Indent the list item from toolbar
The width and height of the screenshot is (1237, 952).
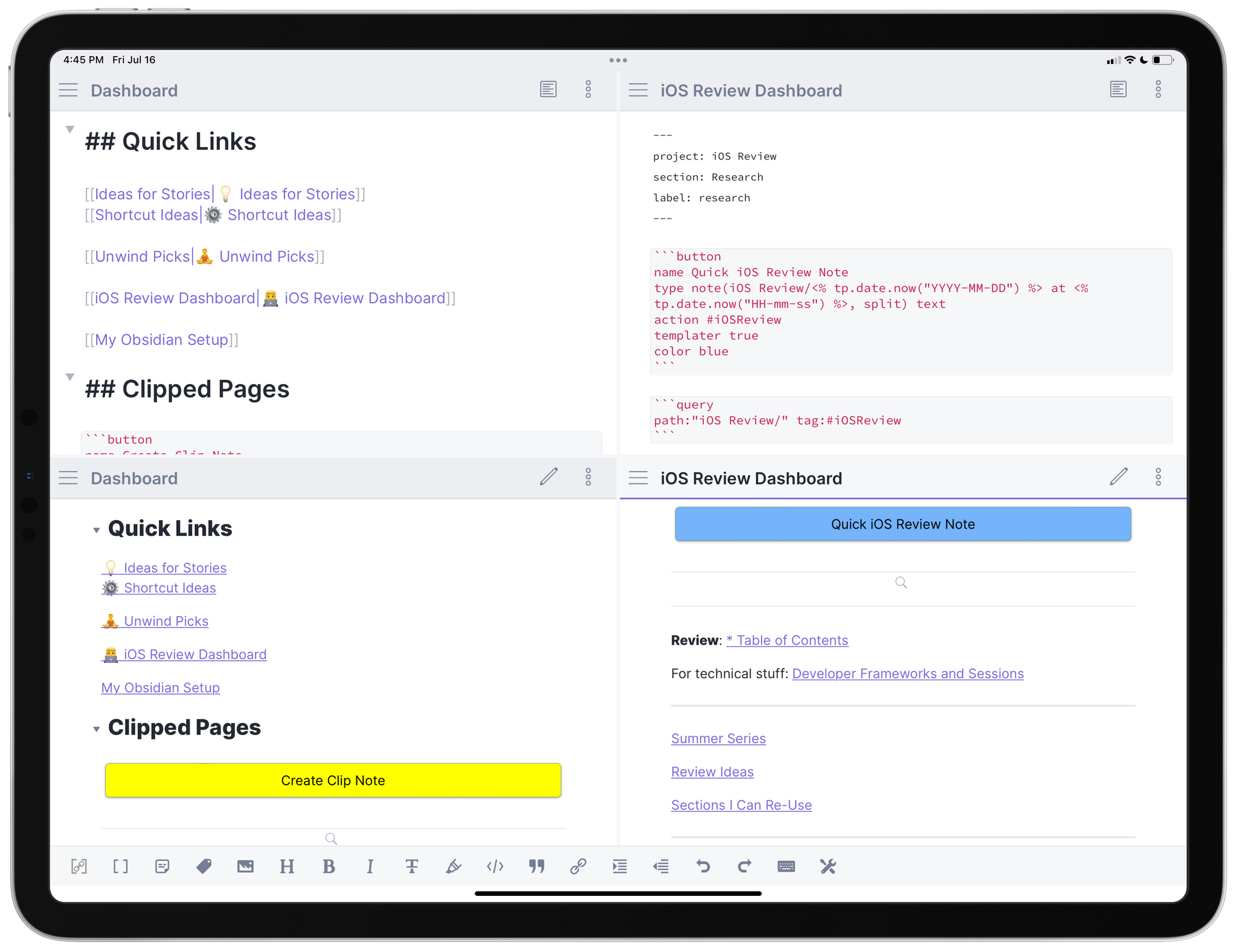click(x=620, y=867)
